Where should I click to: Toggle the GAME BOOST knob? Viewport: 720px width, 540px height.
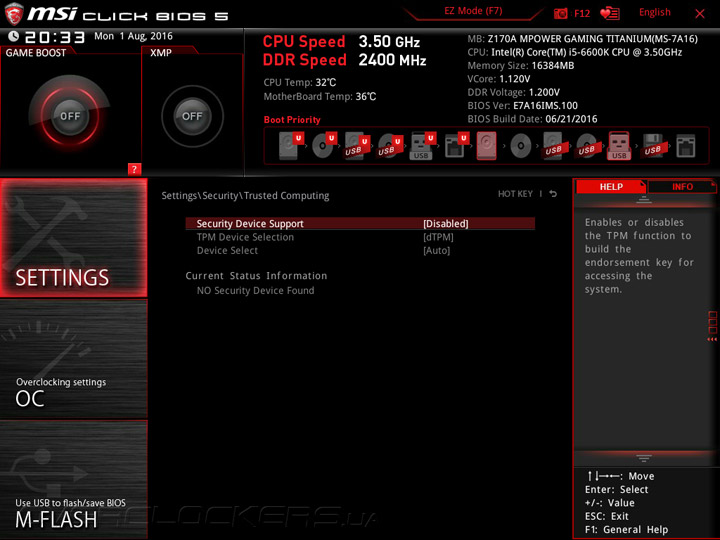(x=70, y=116)
